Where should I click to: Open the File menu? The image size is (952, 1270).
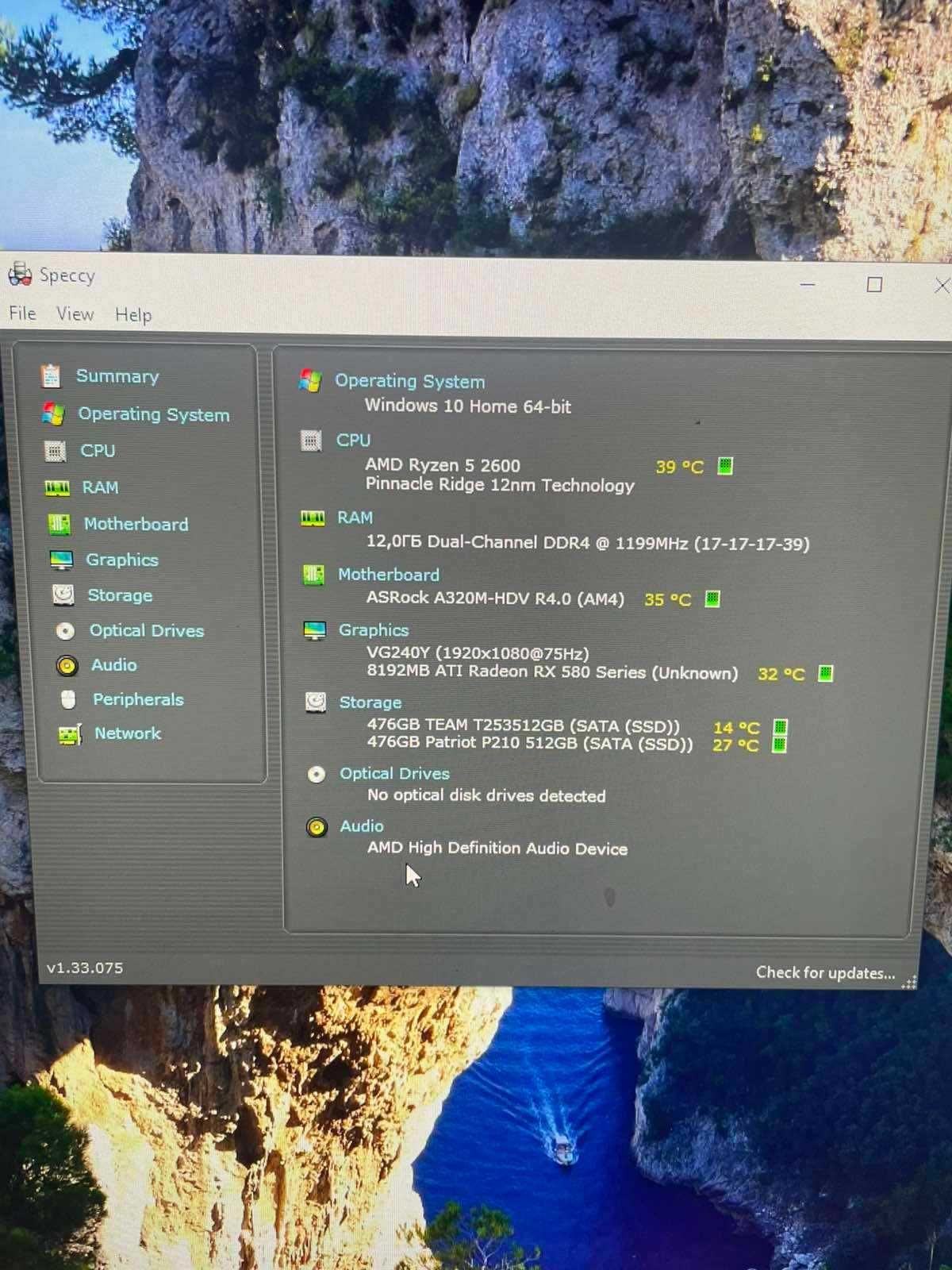pyautogui.click(x=23, y=314)
